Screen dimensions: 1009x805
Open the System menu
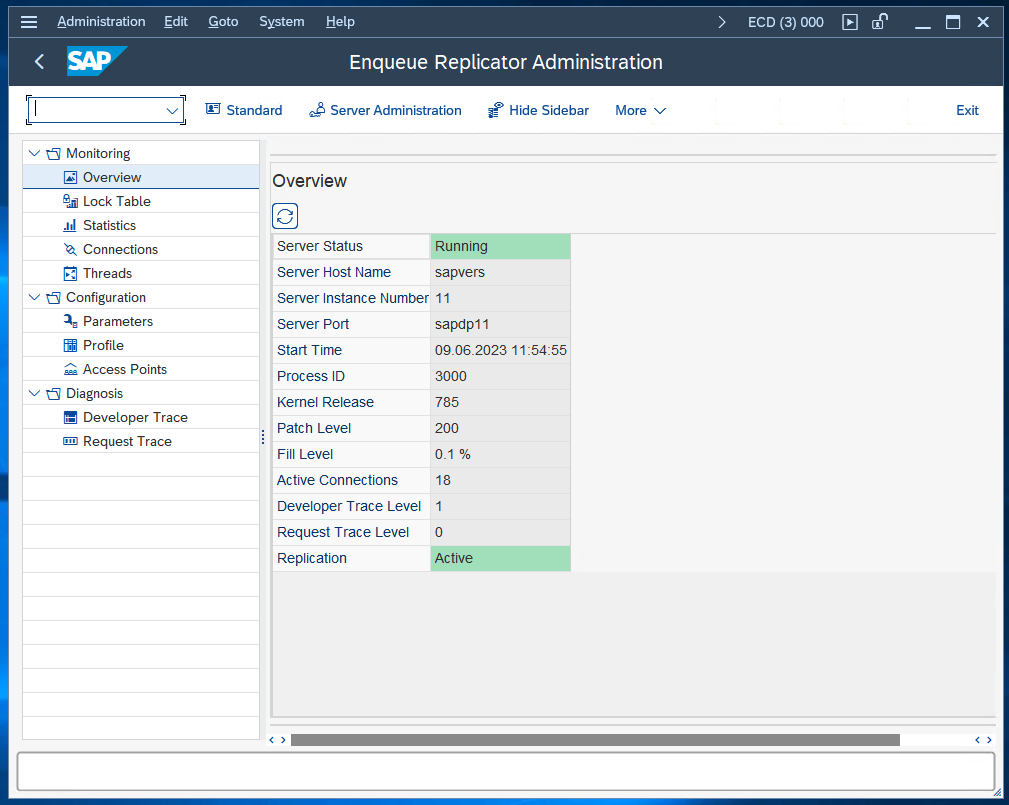pos(282,22)
